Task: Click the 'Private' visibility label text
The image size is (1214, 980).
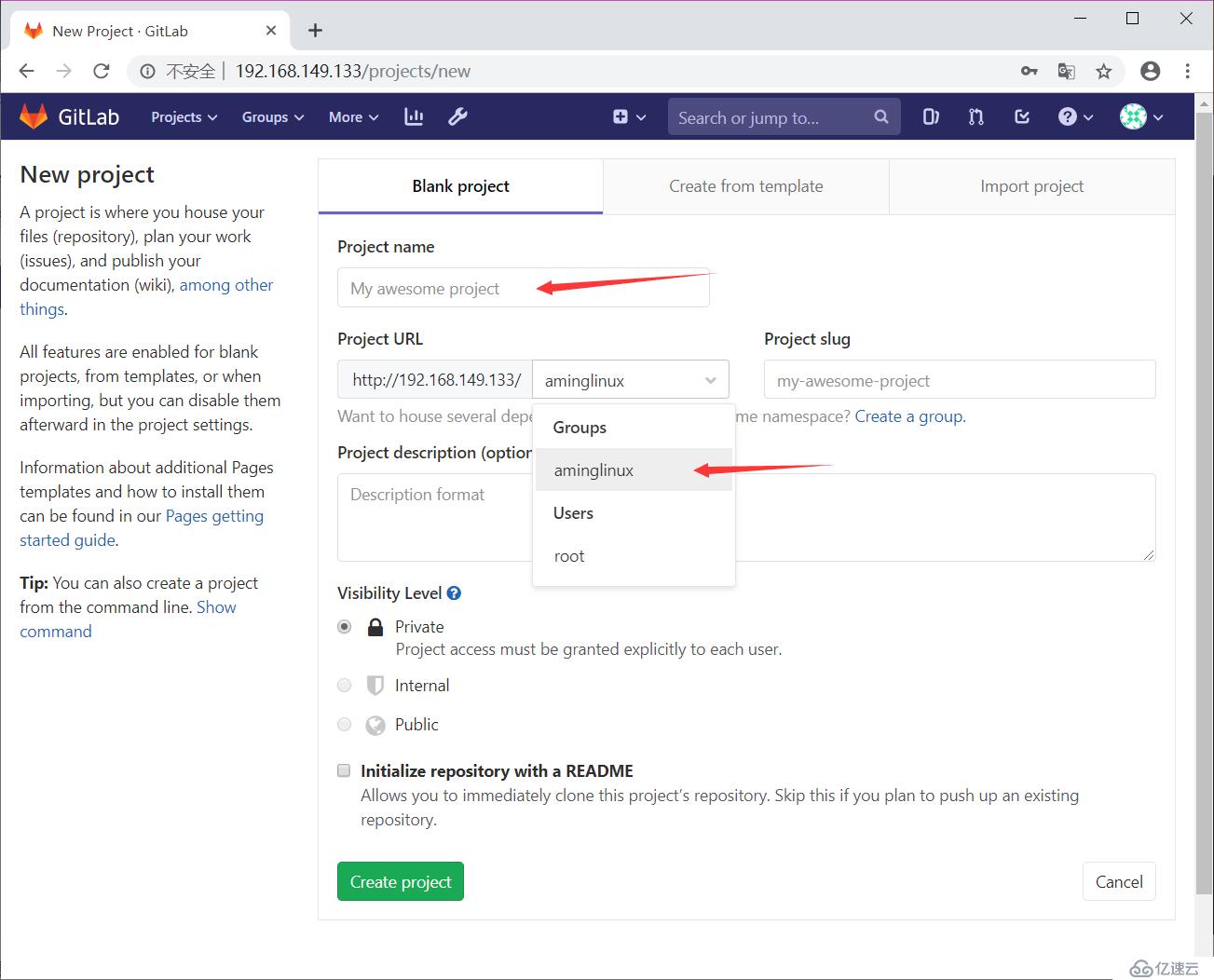Action: click(x=419, y=627)
